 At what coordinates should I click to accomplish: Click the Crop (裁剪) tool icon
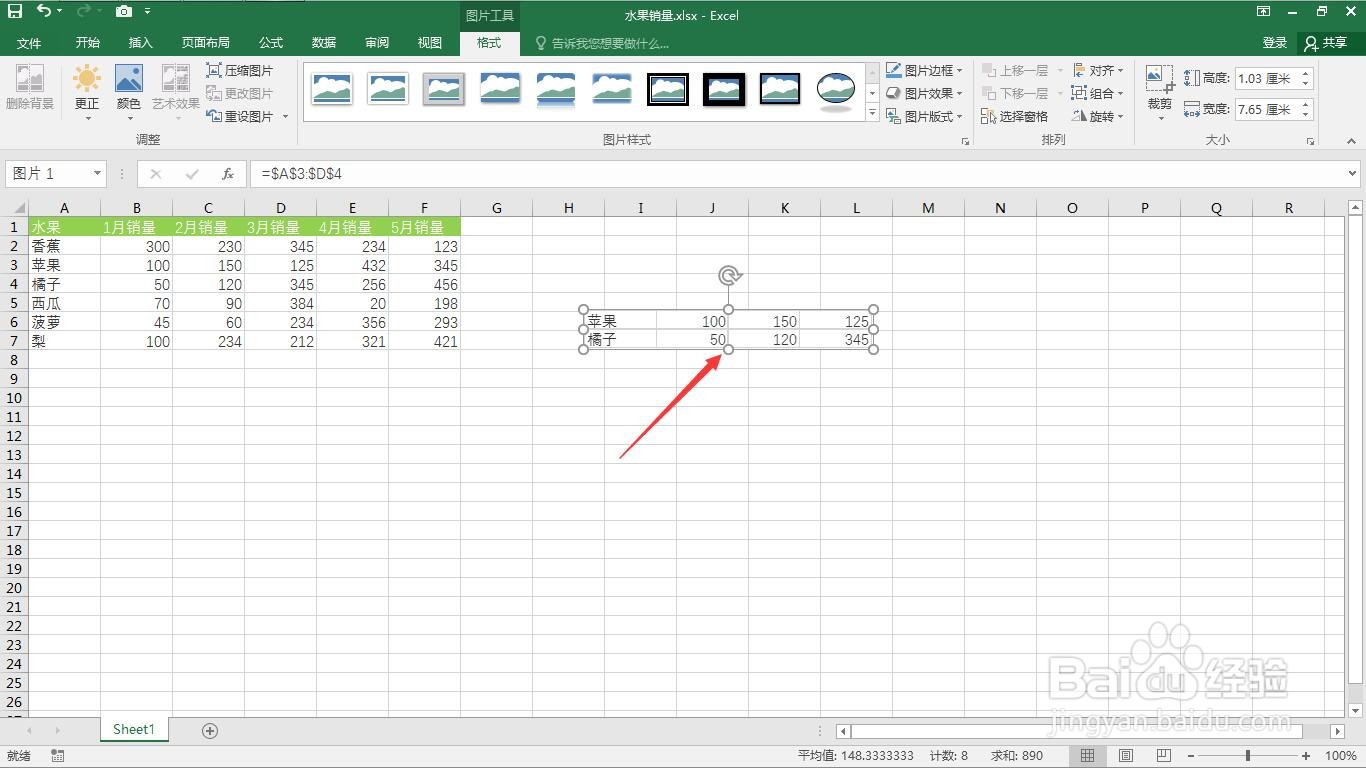(x=1160, y=80)
